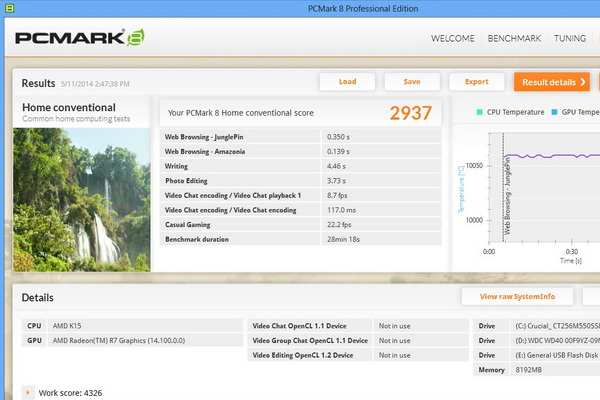Viewport: 600px width, 400px height.
Task: Click the PCMark 8 app icon in title bar
Action: coord(10,8)
